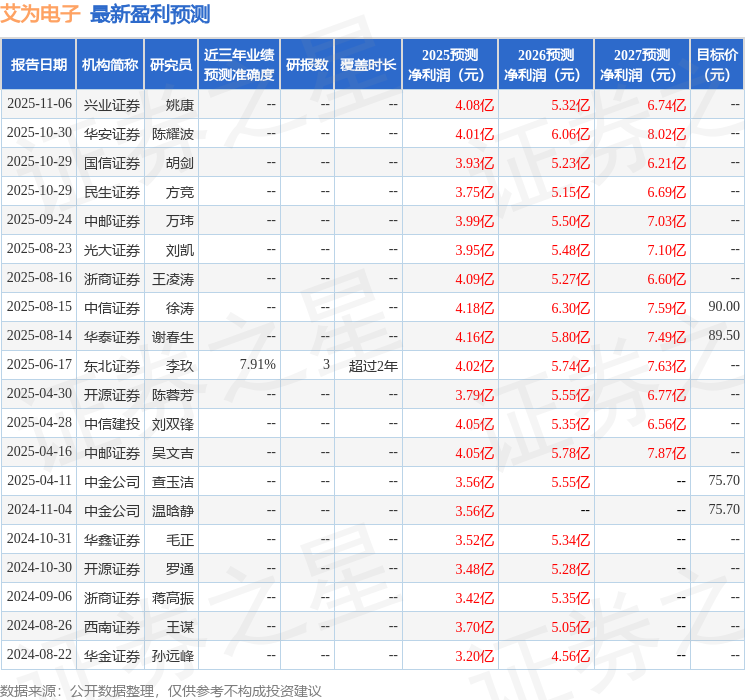745x700 pixels.
Task: Click the 研究员 column header
Action: (171, 65)
